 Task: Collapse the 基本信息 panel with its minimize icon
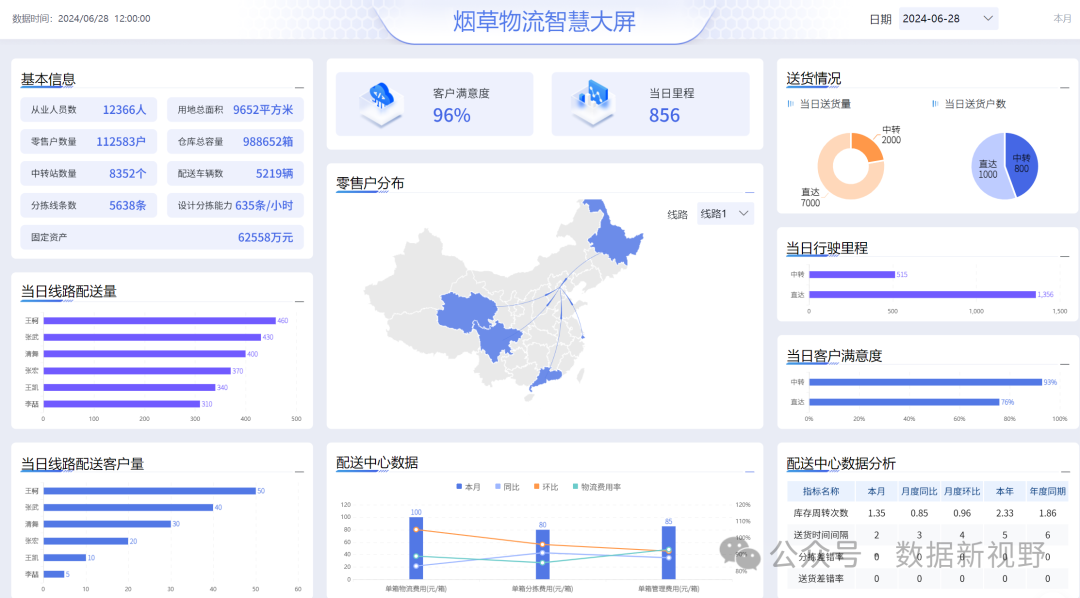point(299,86)
